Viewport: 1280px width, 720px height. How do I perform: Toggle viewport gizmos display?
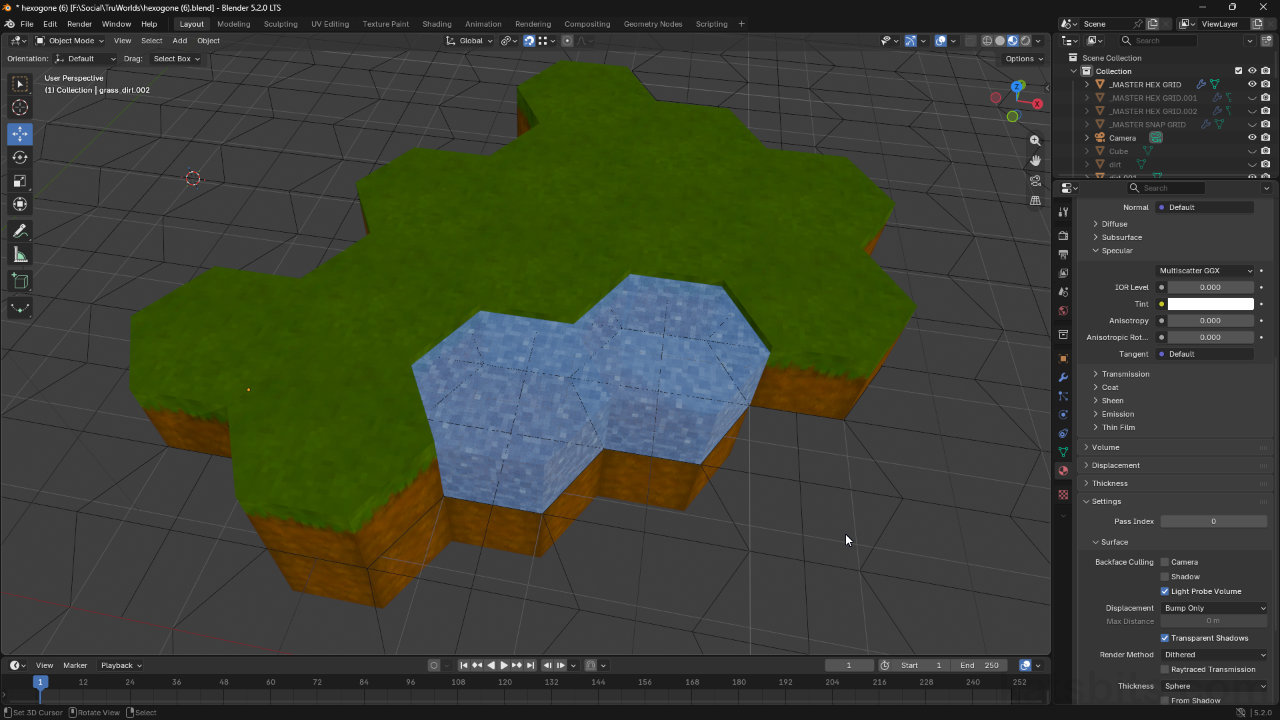(910, 41)
